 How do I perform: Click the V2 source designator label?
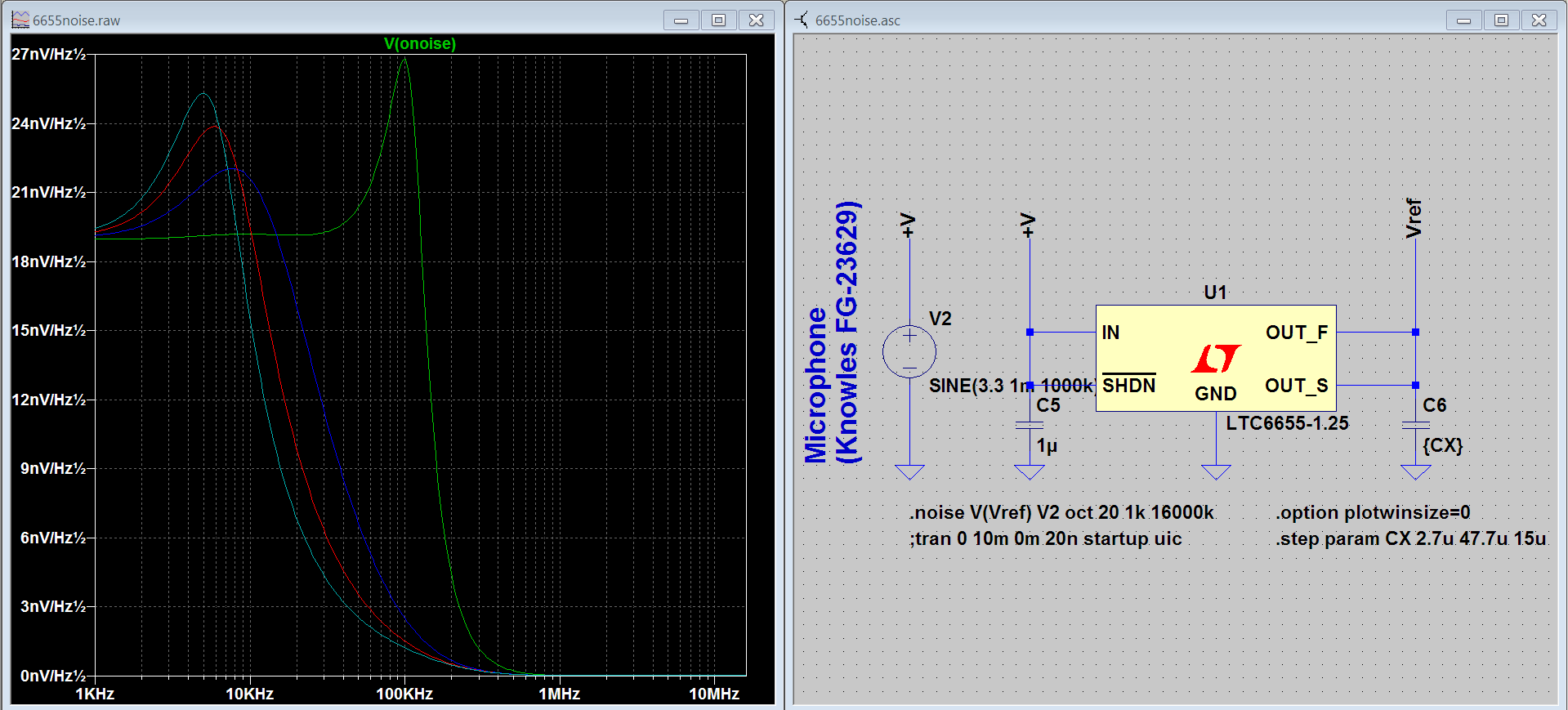pos(940,319)
